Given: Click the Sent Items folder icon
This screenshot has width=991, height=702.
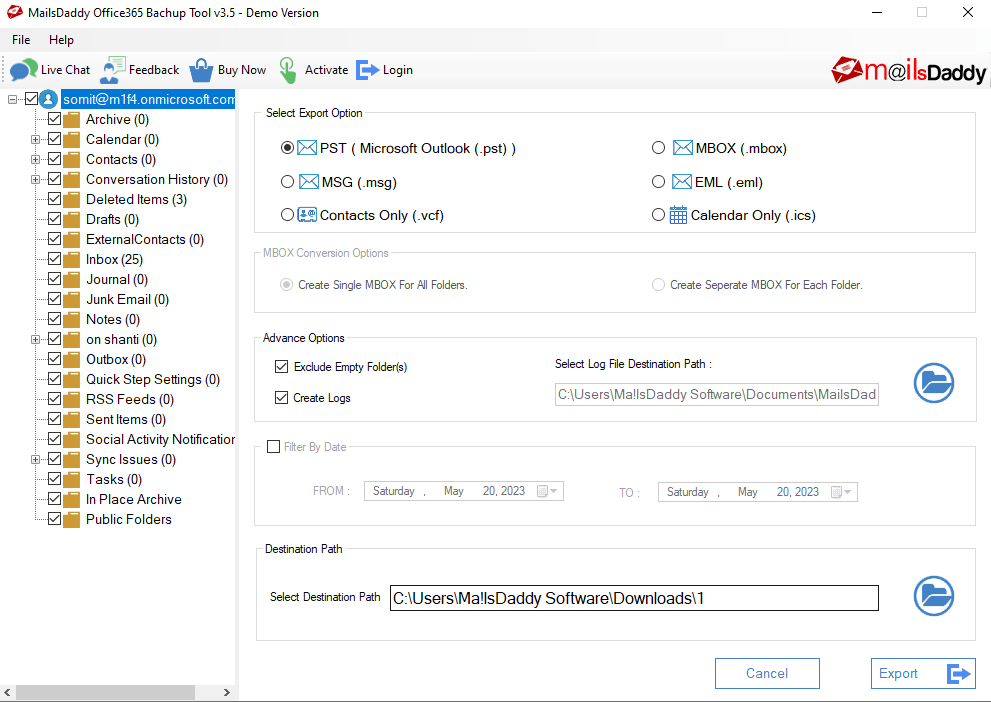Looking at the screenshot, I should pyautogui.click(x=71, y=420).
